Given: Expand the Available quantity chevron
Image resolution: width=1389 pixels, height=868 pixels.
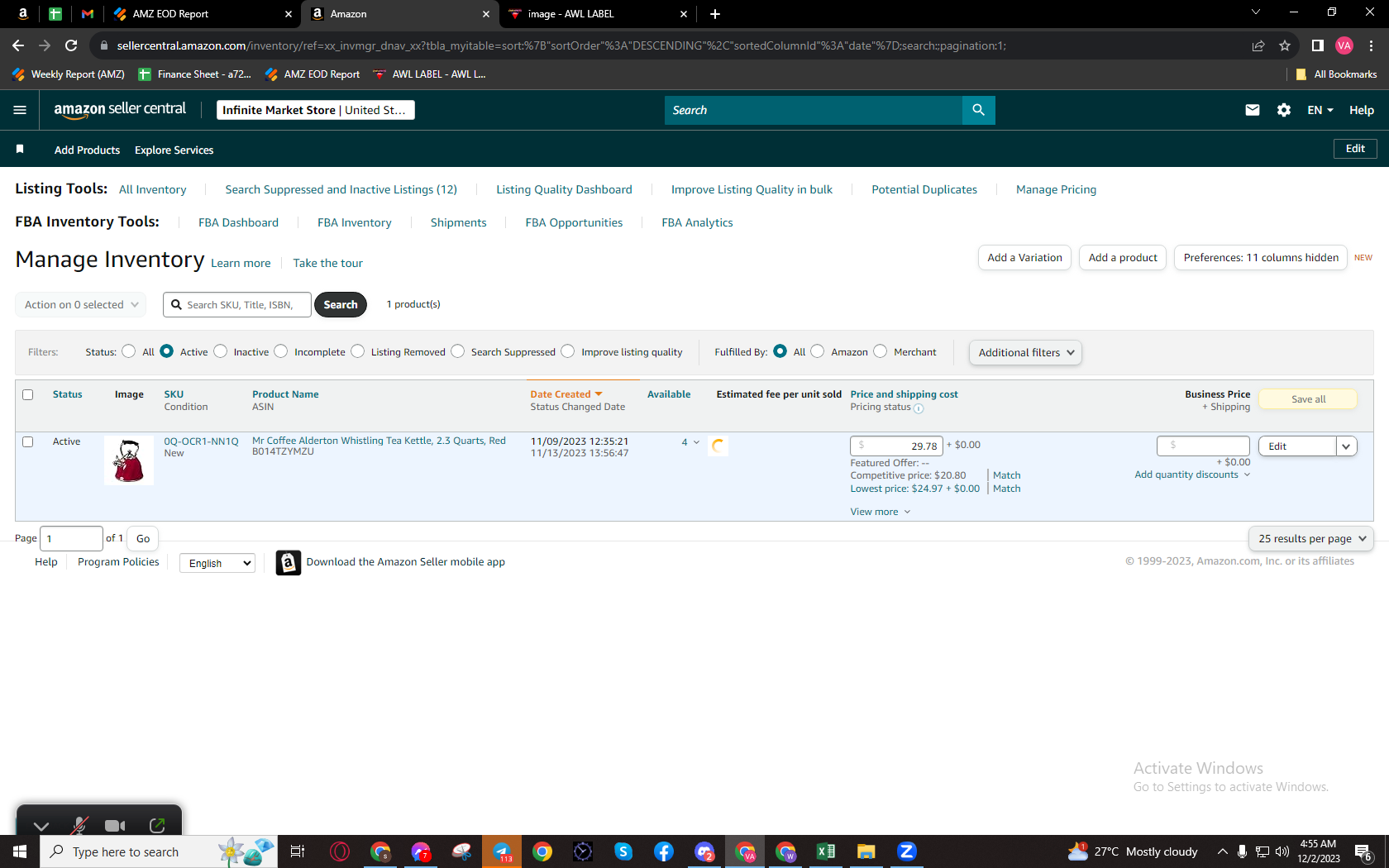Looking at the screenshot, I should point(696,442).
